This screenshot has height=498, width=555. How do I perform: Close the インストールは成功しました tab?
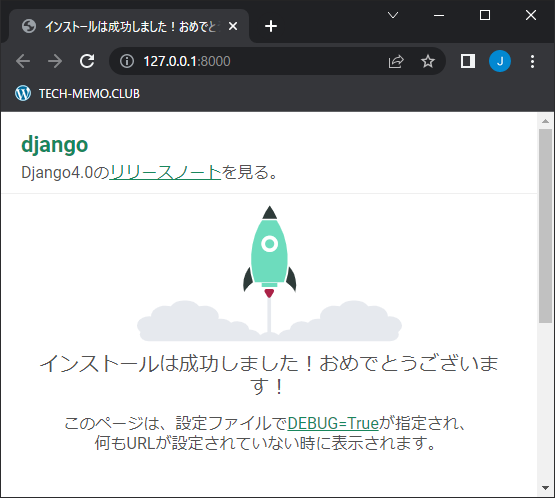pos(233,26)
